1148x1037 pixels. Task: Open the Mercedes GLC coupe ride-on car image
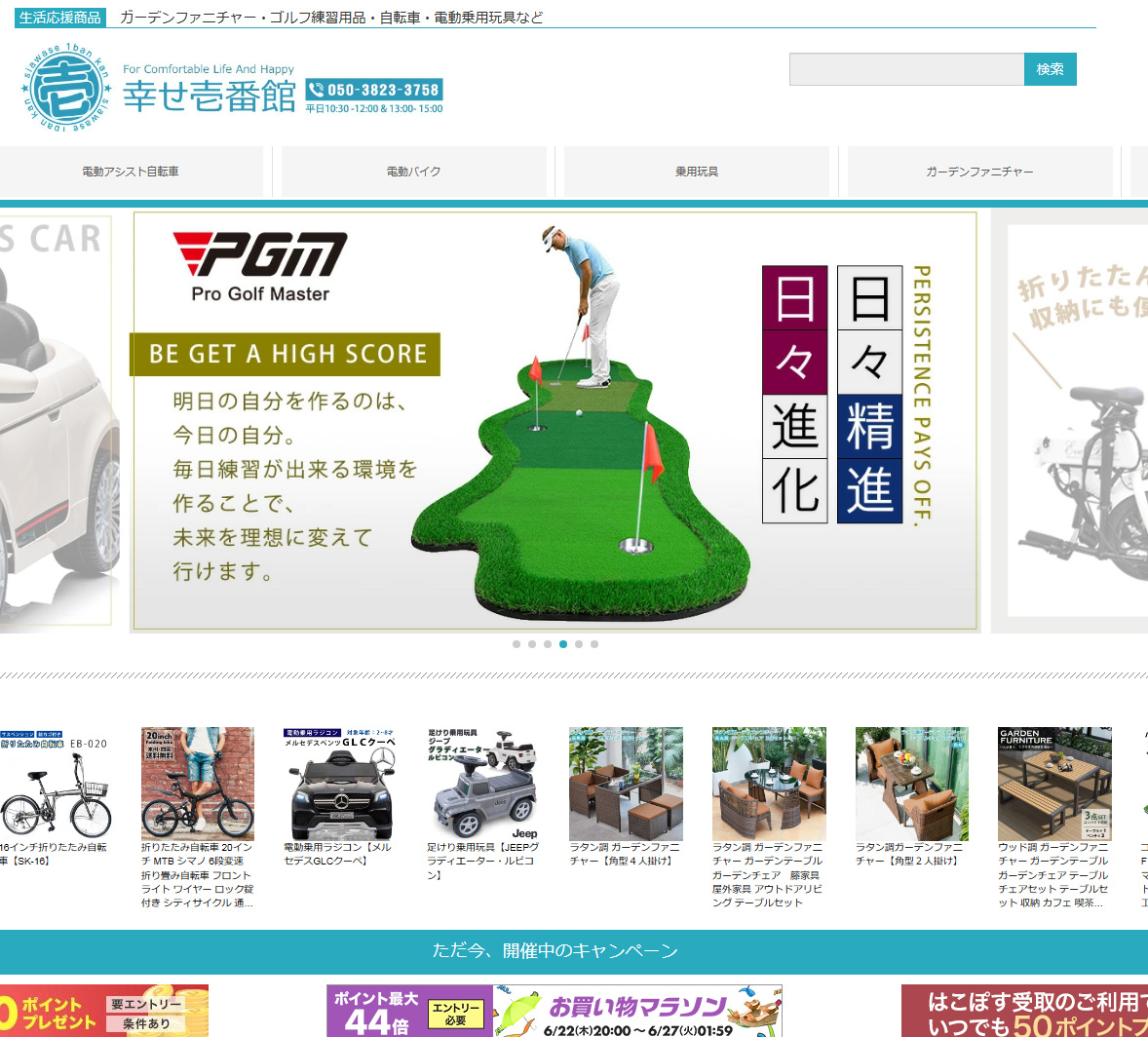pyautogui.click(x=340, y=784)
